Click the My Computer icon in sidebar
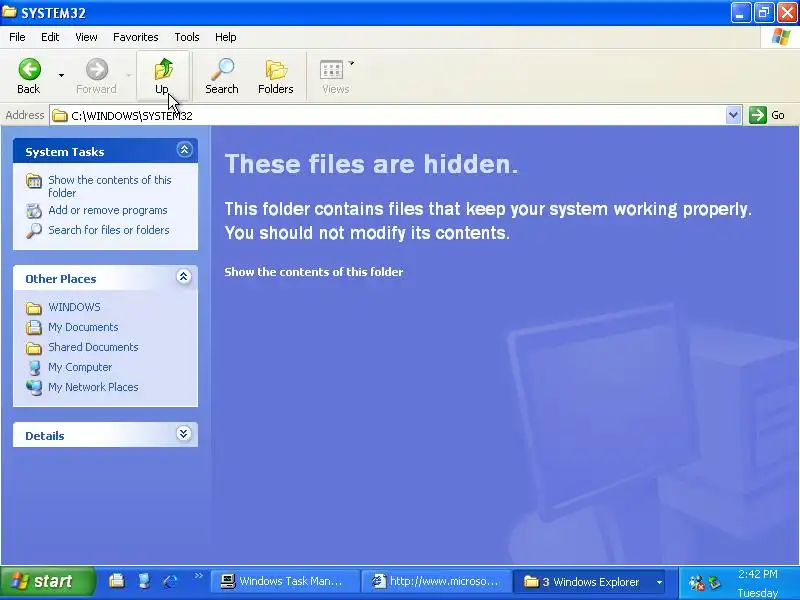800x600 pixels. tap(34, 368)
